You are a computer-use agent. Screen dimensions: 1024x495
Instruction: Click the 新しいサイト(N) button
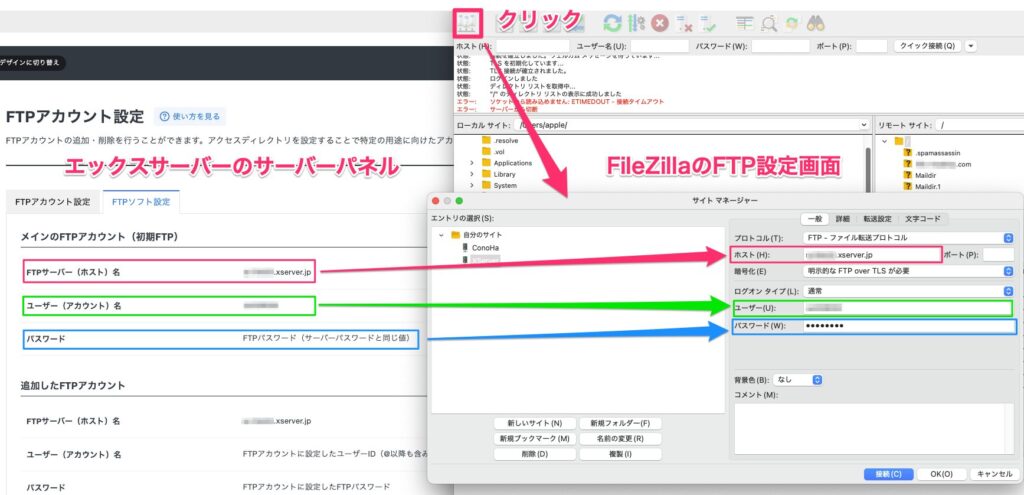tap(535, 424)
